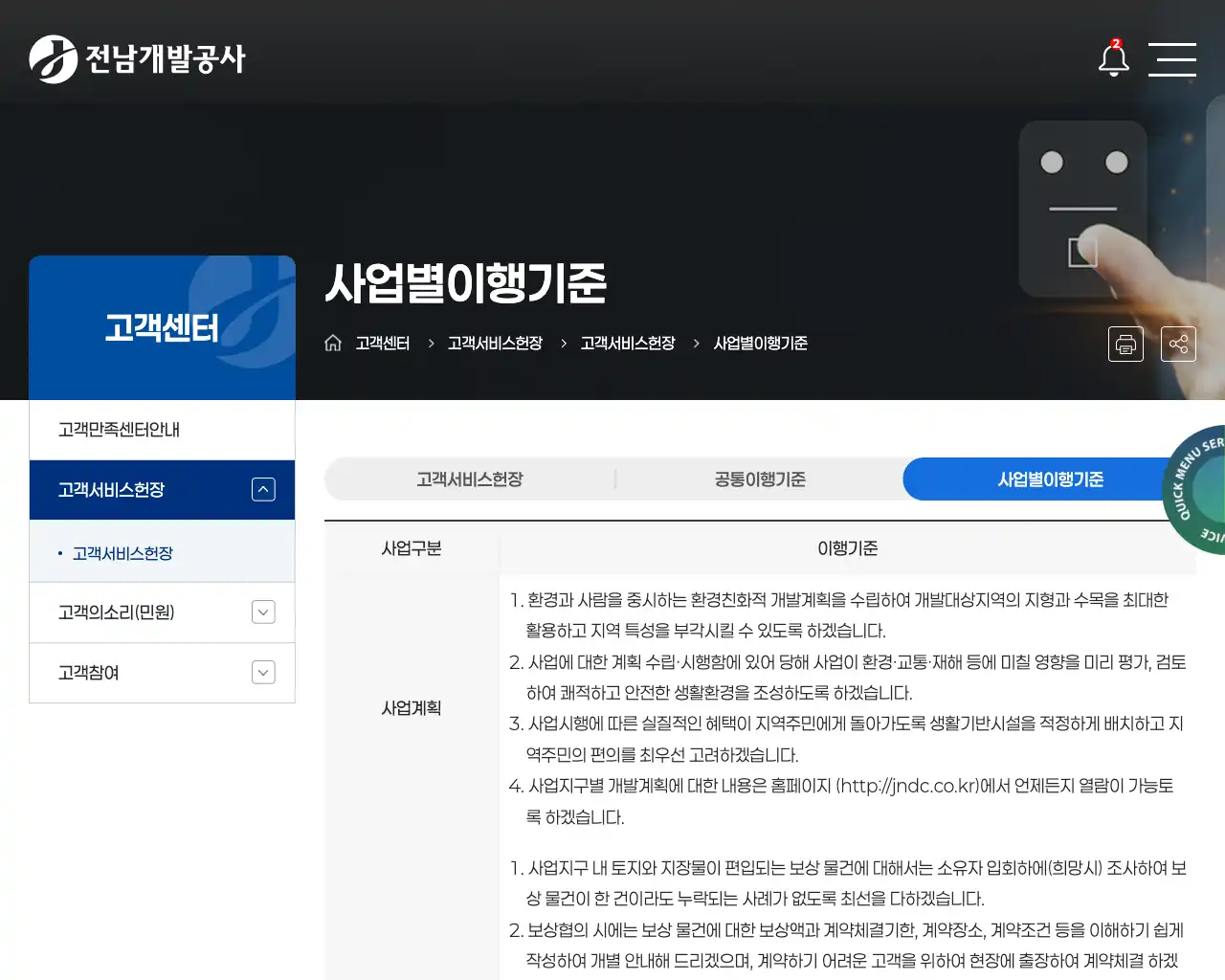
Task: Click the 사업별이행기준 page title
Action: click(x=466, y=283)
